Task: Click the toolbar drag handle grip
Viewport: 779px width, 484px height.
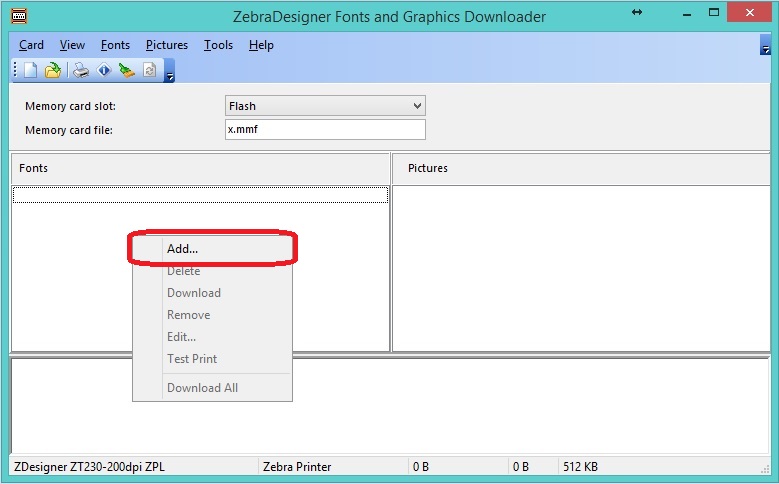Action: (x=15, y=70)
